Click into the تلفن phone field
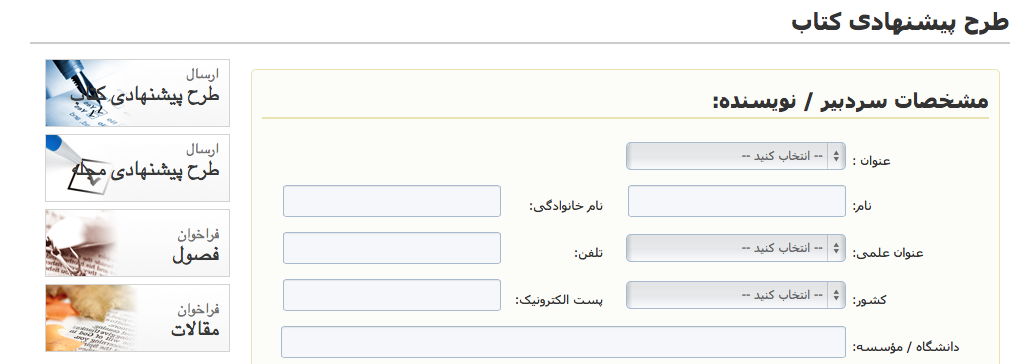1025x364 pixels. point(392,248)
